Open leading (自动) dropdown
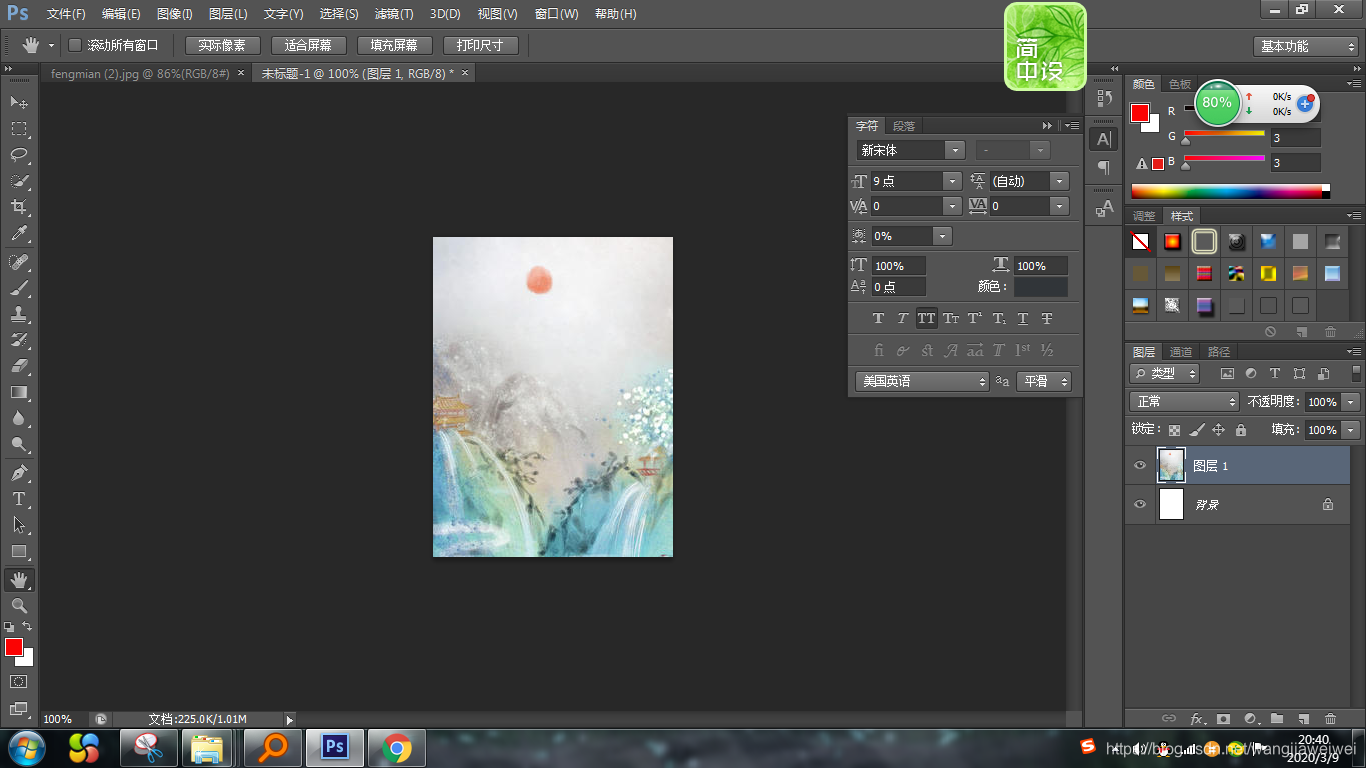1366x768 pixels. click(x=1060, y=181)
